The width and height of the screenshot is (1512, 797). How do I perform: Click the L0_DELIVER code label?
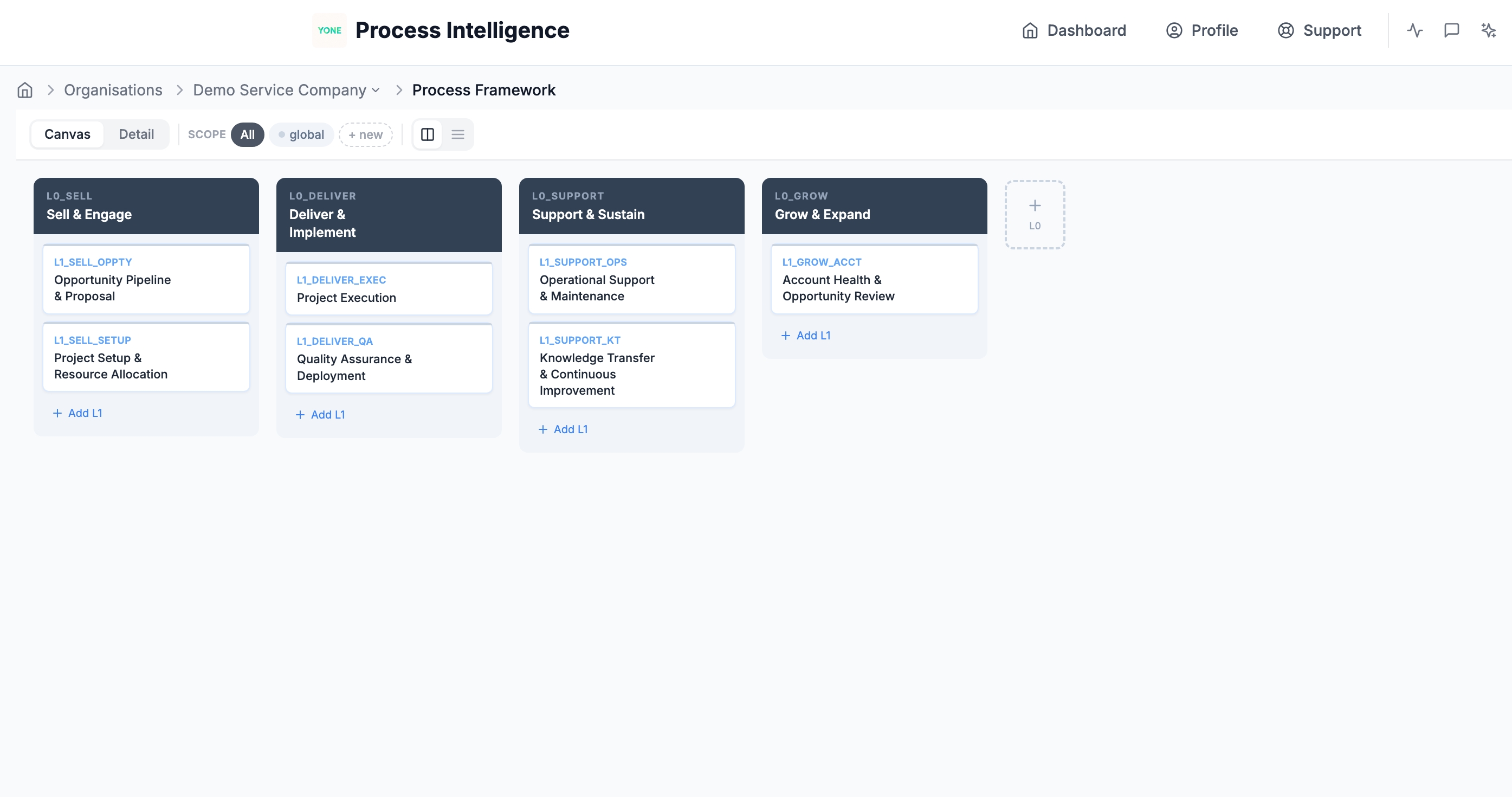(x=322, y=196)
